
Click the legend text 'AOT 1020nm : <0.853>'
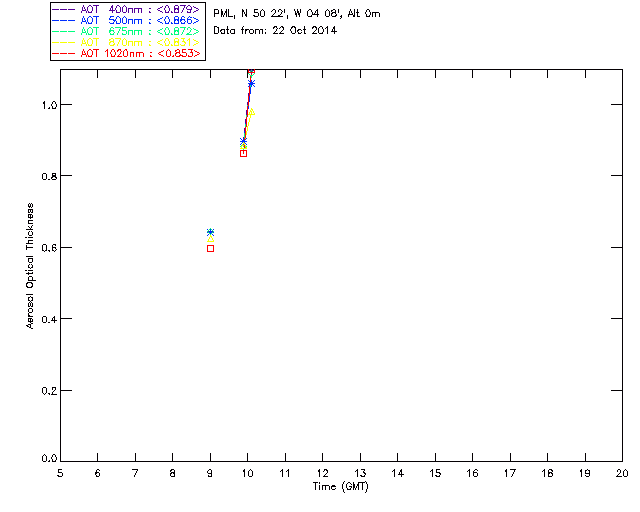point(140,53)
